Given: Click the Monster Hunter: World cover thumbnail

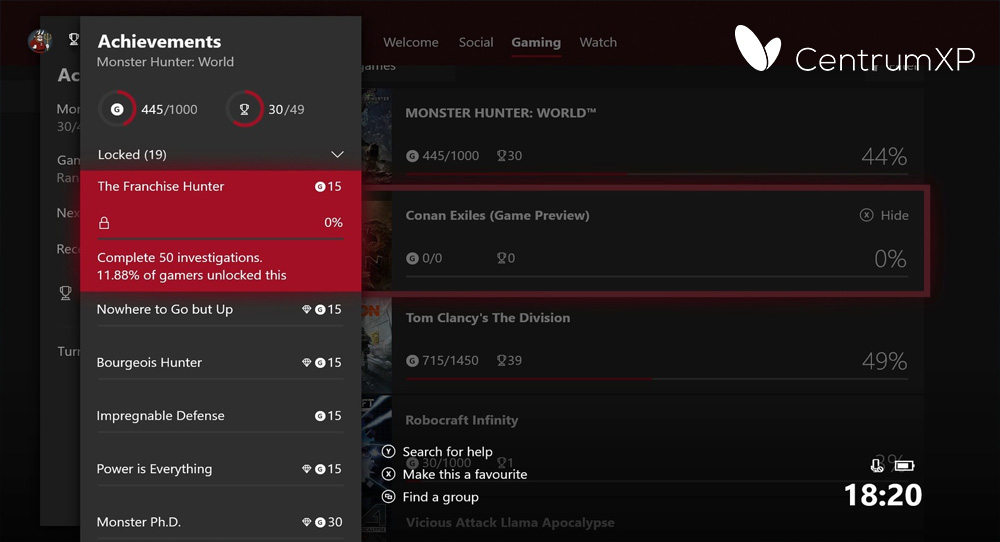Looking at the screenshot, I should 377,136.
